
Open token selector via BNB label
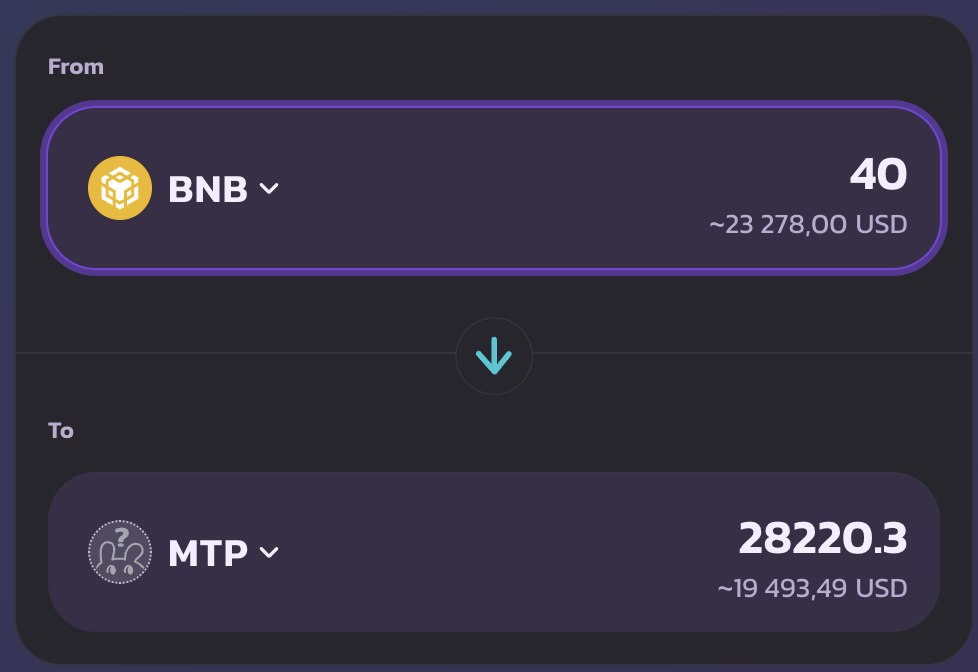tap(208, 188)
